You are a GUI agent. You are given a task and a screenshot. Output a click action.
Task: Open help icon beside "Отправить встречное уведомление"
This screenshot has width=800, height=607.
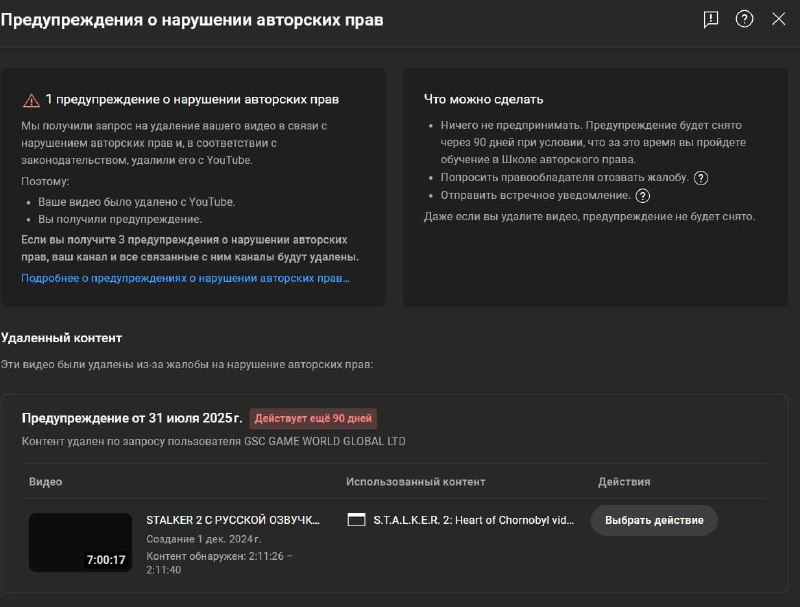tap(643, 196)
